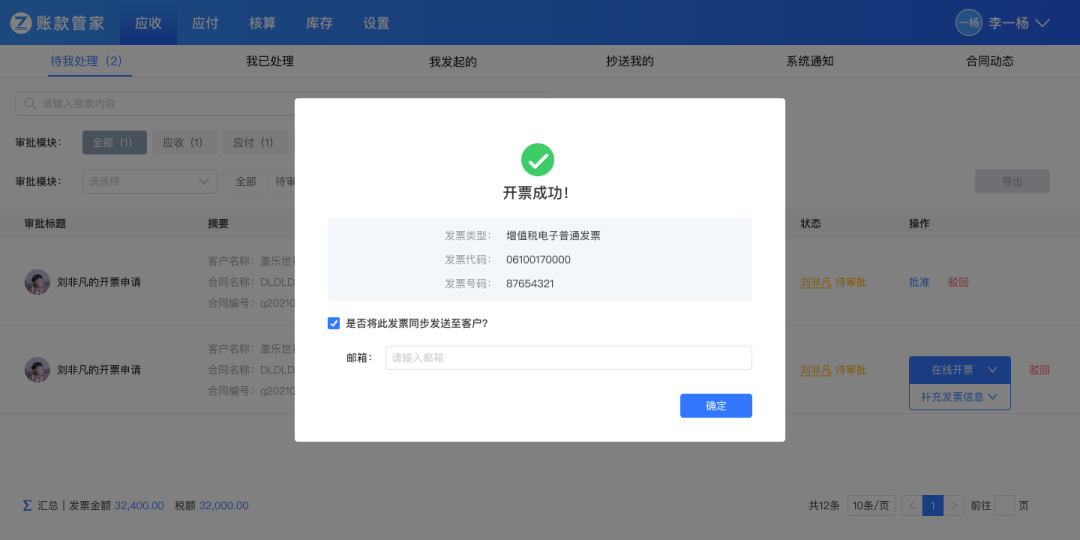Click the 一杨 user avatar
1080x540 pixels.
968,23
